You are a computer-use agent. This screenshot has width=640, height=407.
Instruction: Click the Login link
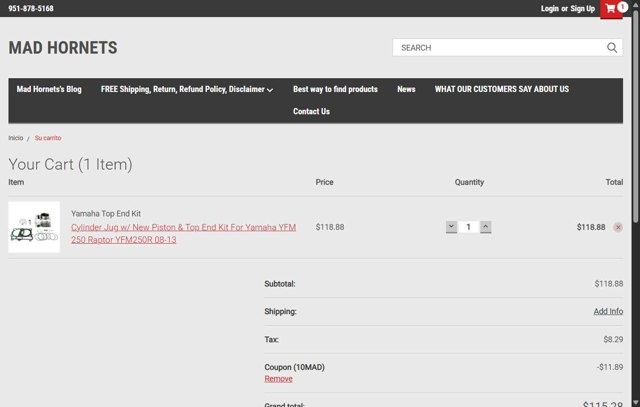point(550,9)
